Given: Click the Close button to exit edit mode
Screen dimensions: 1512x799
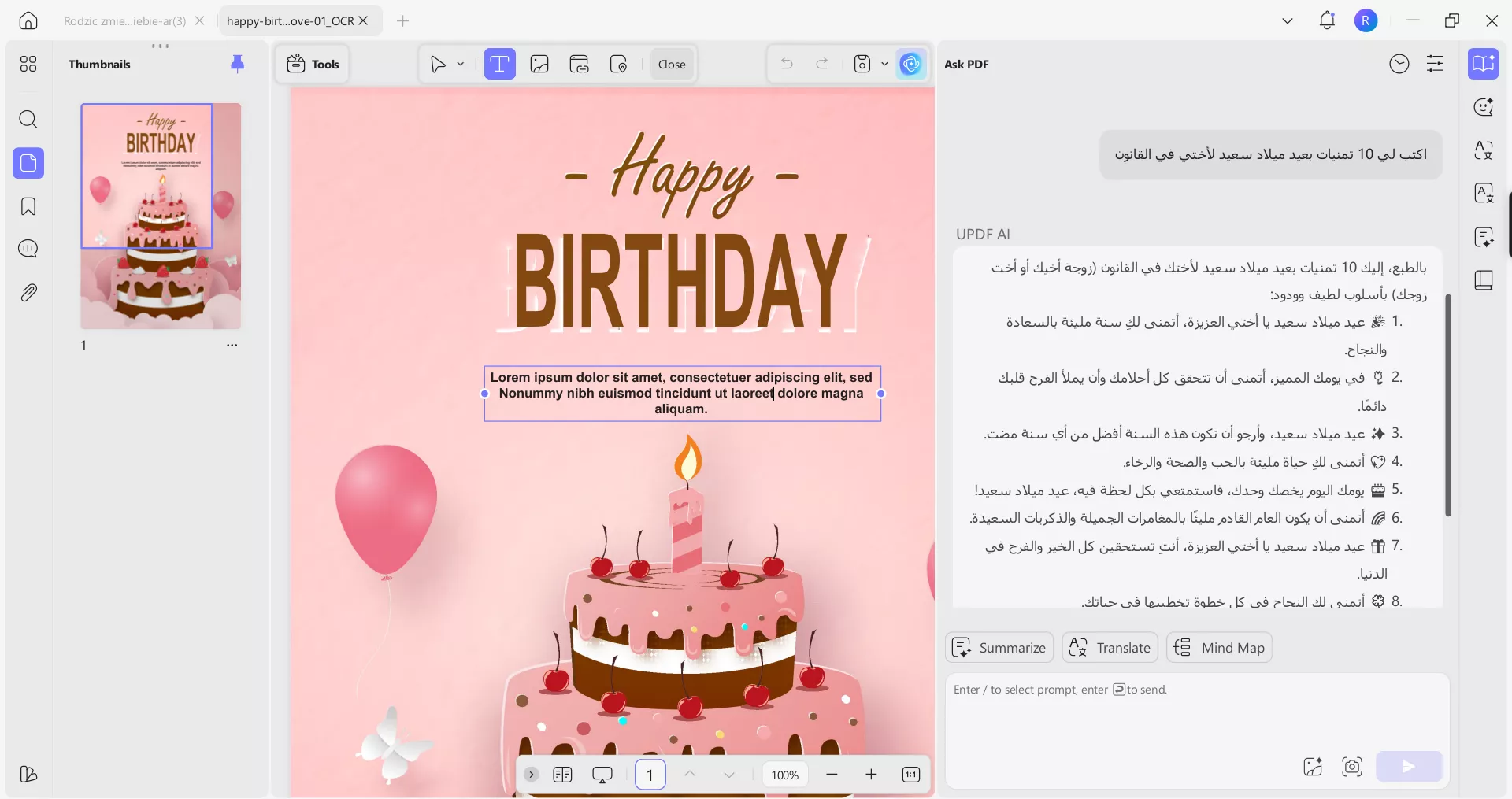Looking at the screenshot, I should click(x=670, y=64).
